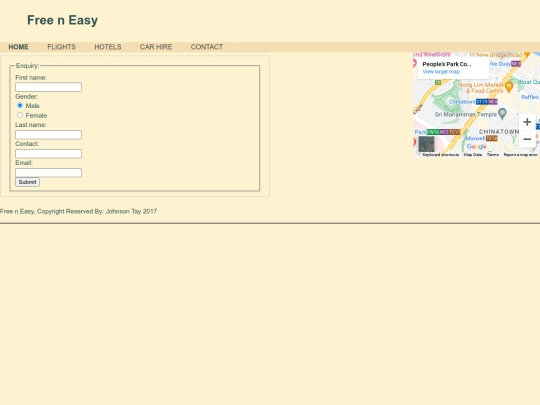Screen dimensions: 540x405
Task: Click into the Last name field
Action: 49,135
